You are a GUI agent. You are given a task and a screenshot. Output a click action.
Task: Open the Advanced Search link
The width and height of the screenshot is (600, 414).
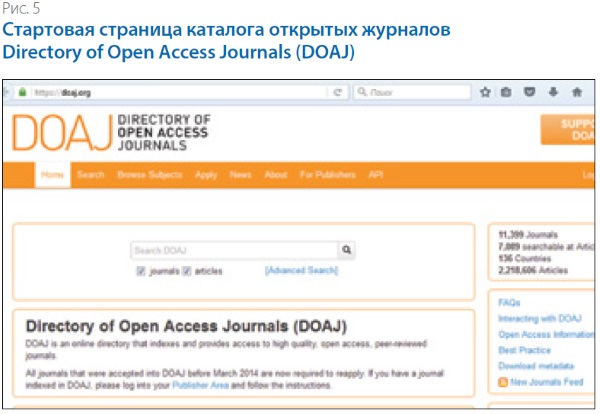301,271
